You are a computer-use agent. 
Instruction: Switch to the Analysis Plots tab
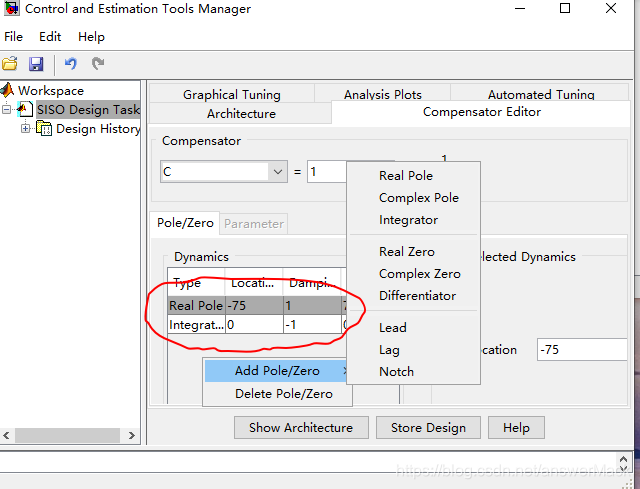tap(382, 94)
